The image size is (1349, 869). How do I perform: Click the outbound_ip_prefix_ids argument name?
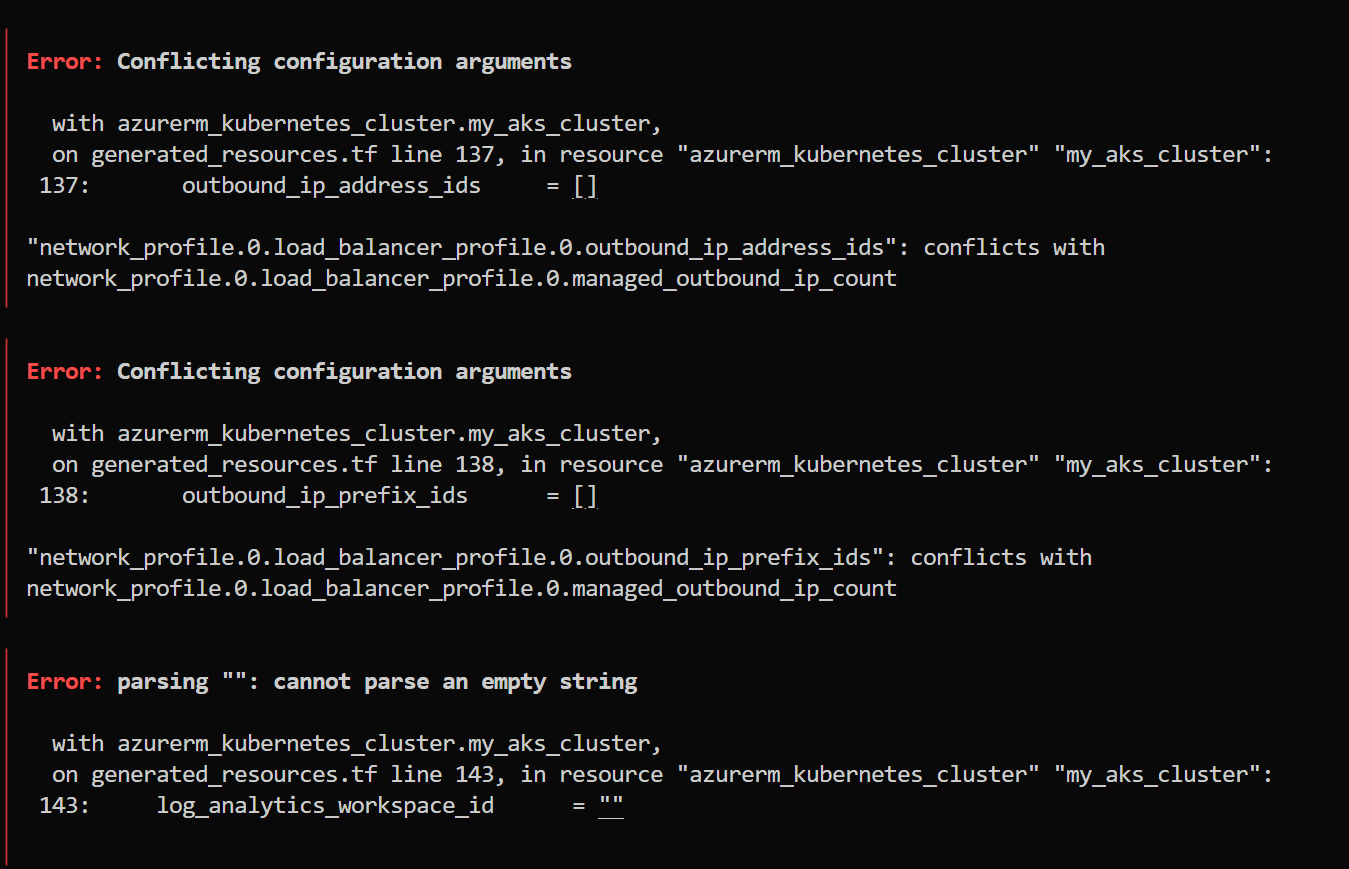pyautogui.click(x=325, y=496)
